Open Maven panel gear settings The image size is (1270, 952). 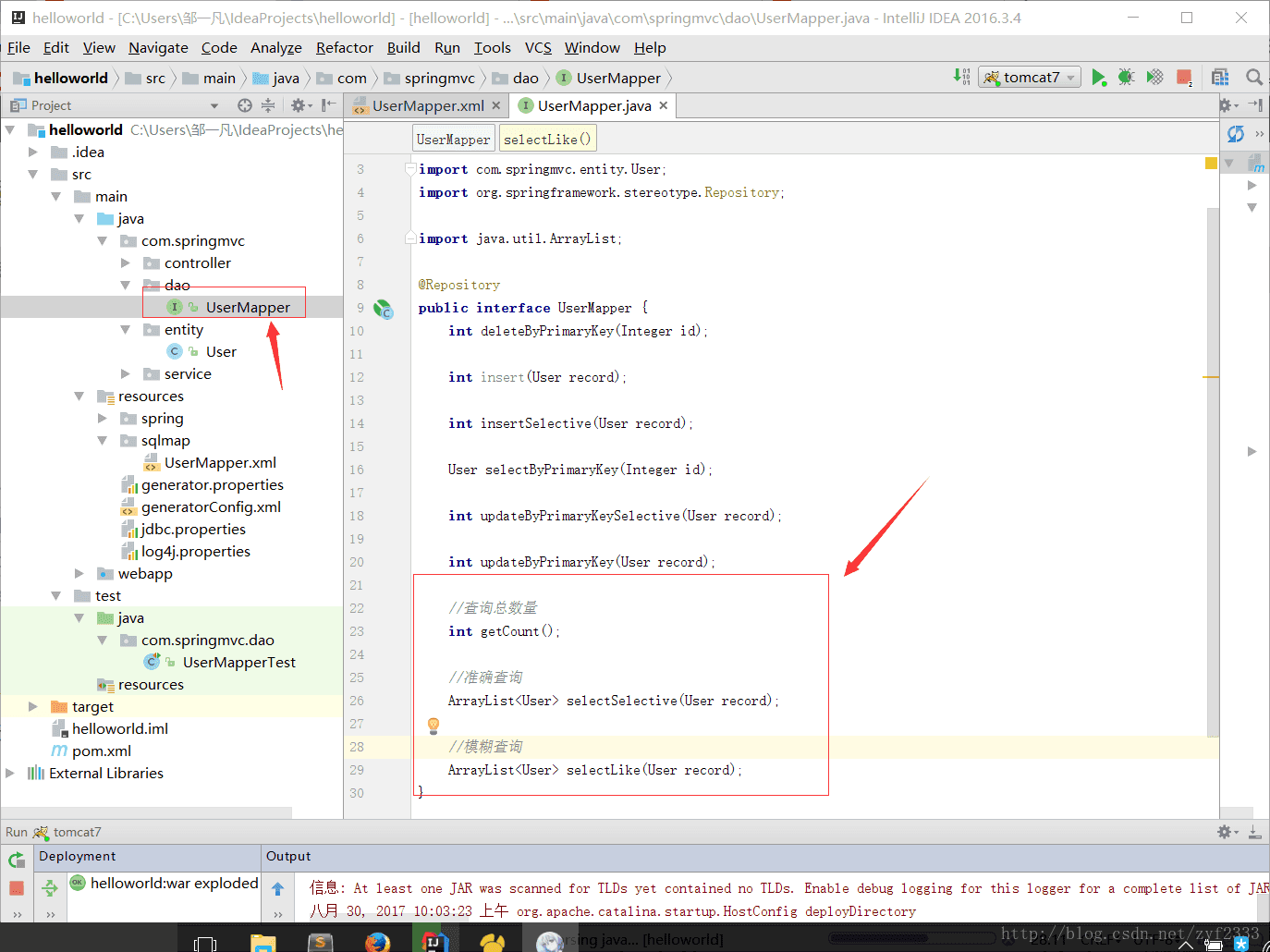[1228, 105]
